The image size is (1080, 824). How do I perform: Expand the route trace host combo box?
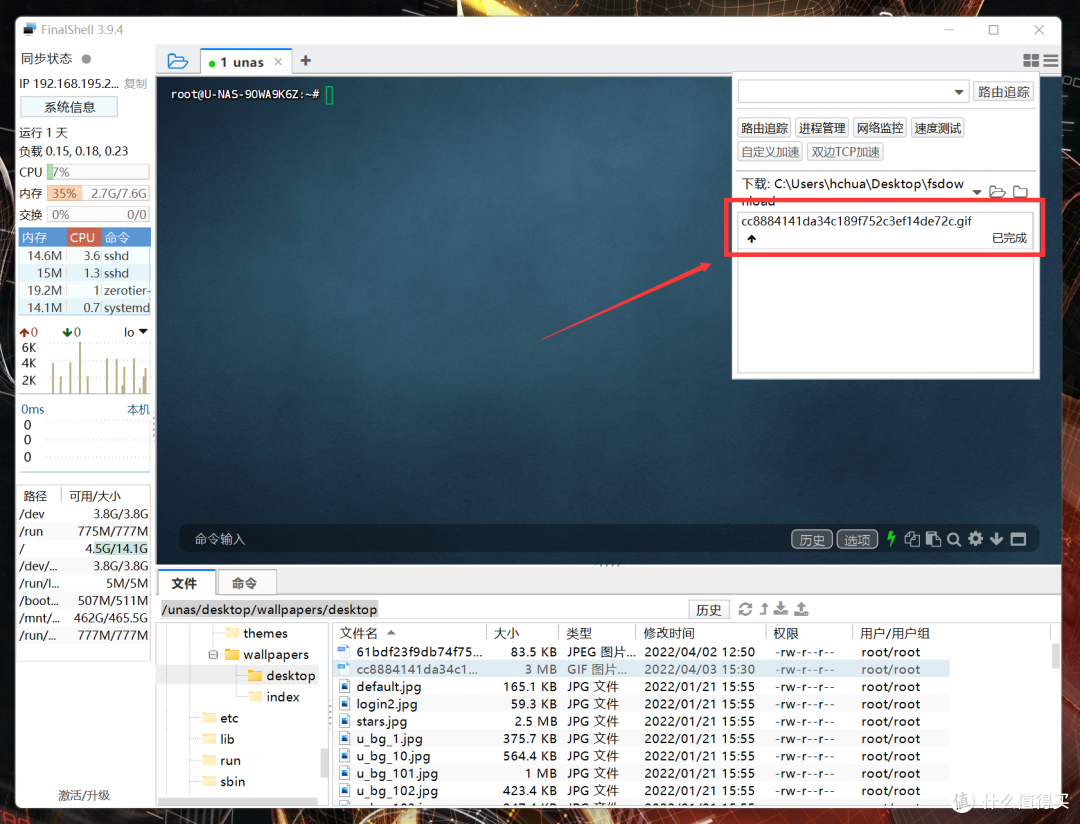click(959, 92)
